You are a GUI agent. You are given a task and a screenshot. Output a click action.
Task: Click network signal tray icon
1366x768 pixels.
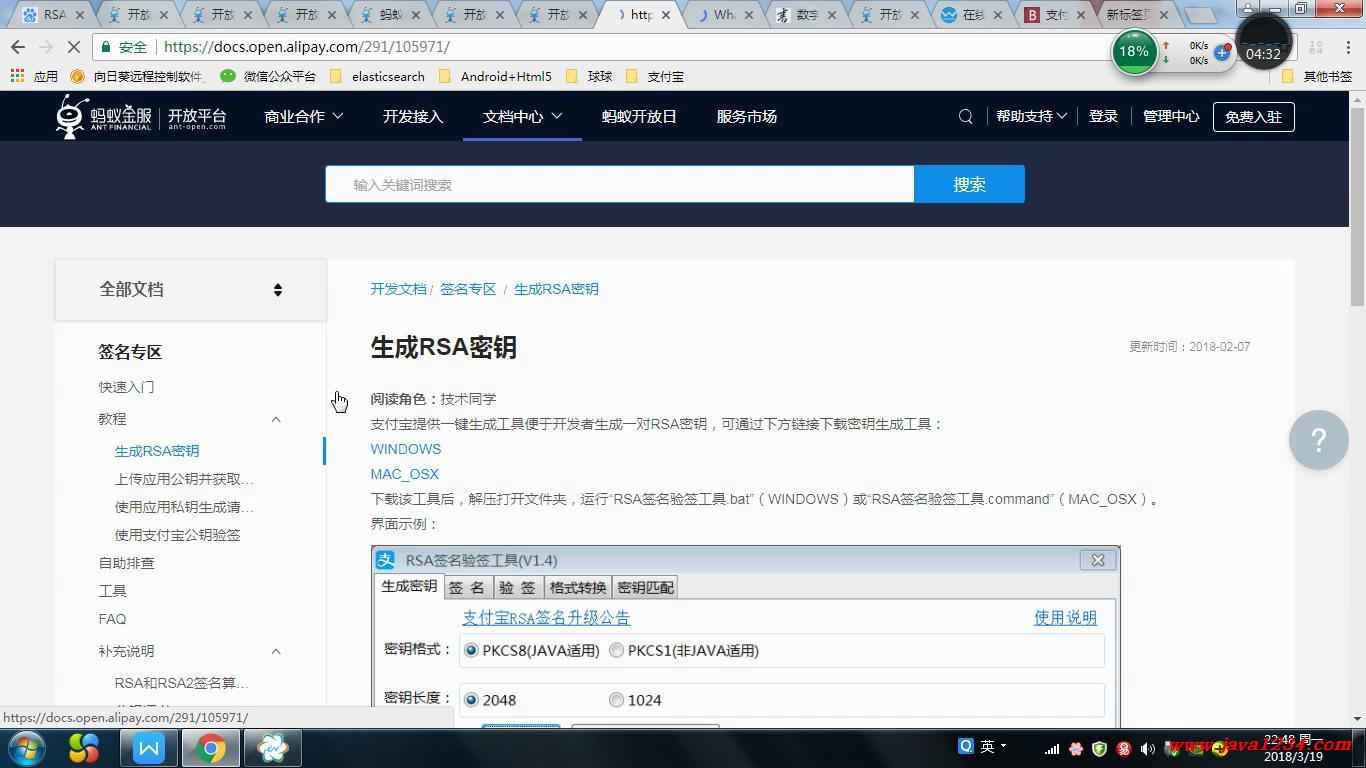click(x=1052, y=748)
